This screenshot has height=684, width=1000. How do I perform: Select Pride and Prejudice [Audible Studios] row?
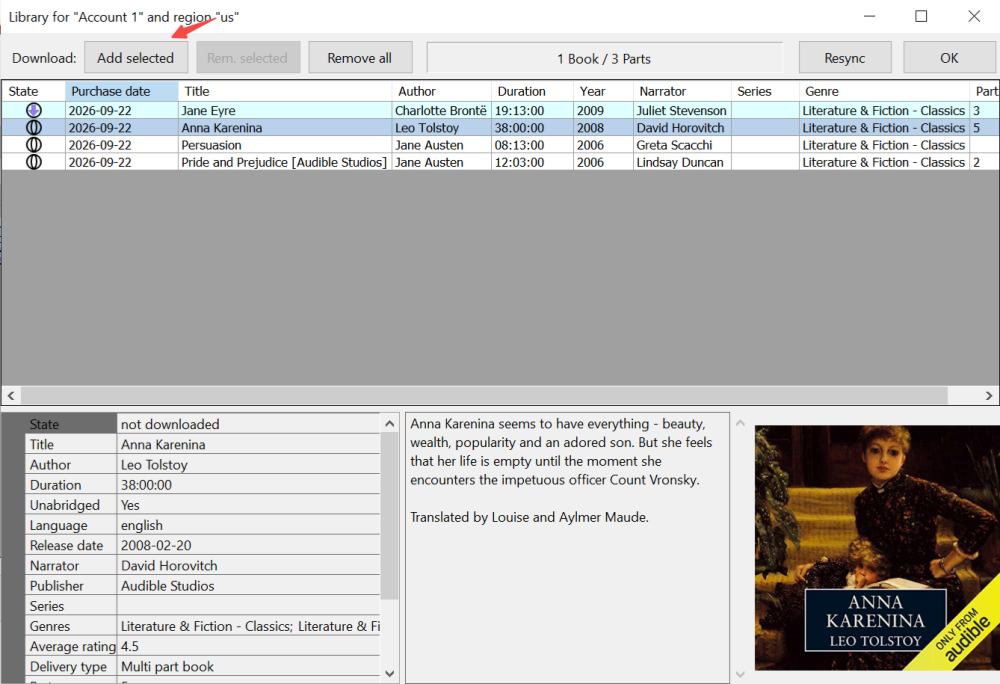click(500, 162)
